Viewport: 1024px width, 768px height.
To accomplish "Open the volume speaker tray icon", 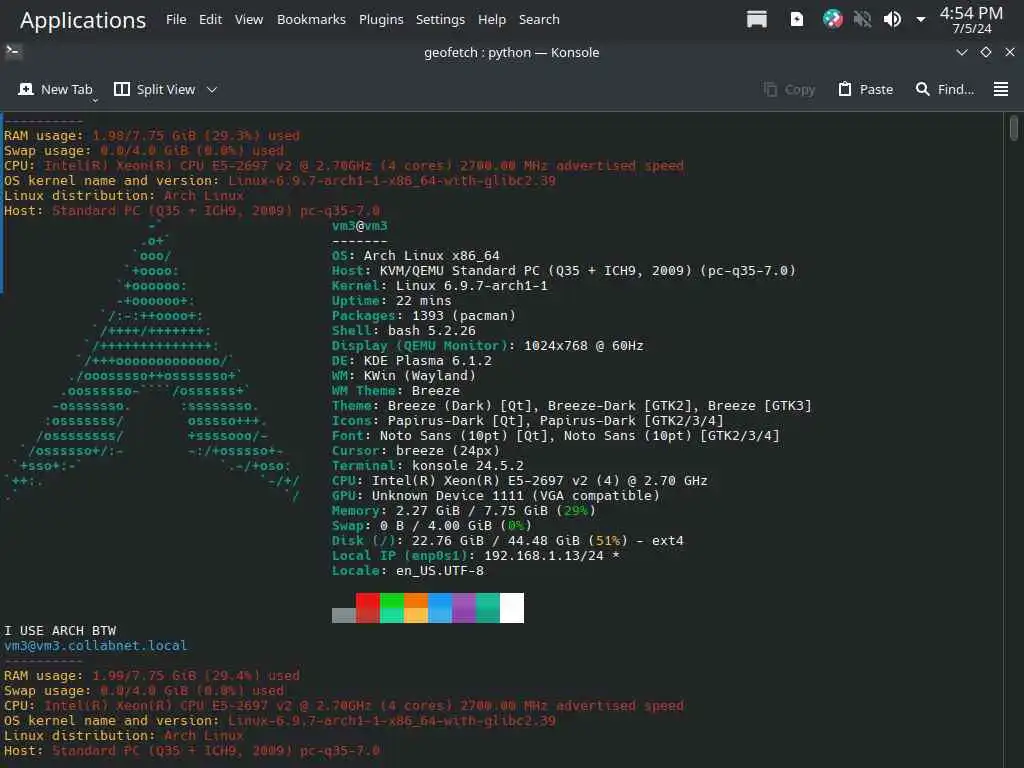I will [x=892, y=19].
